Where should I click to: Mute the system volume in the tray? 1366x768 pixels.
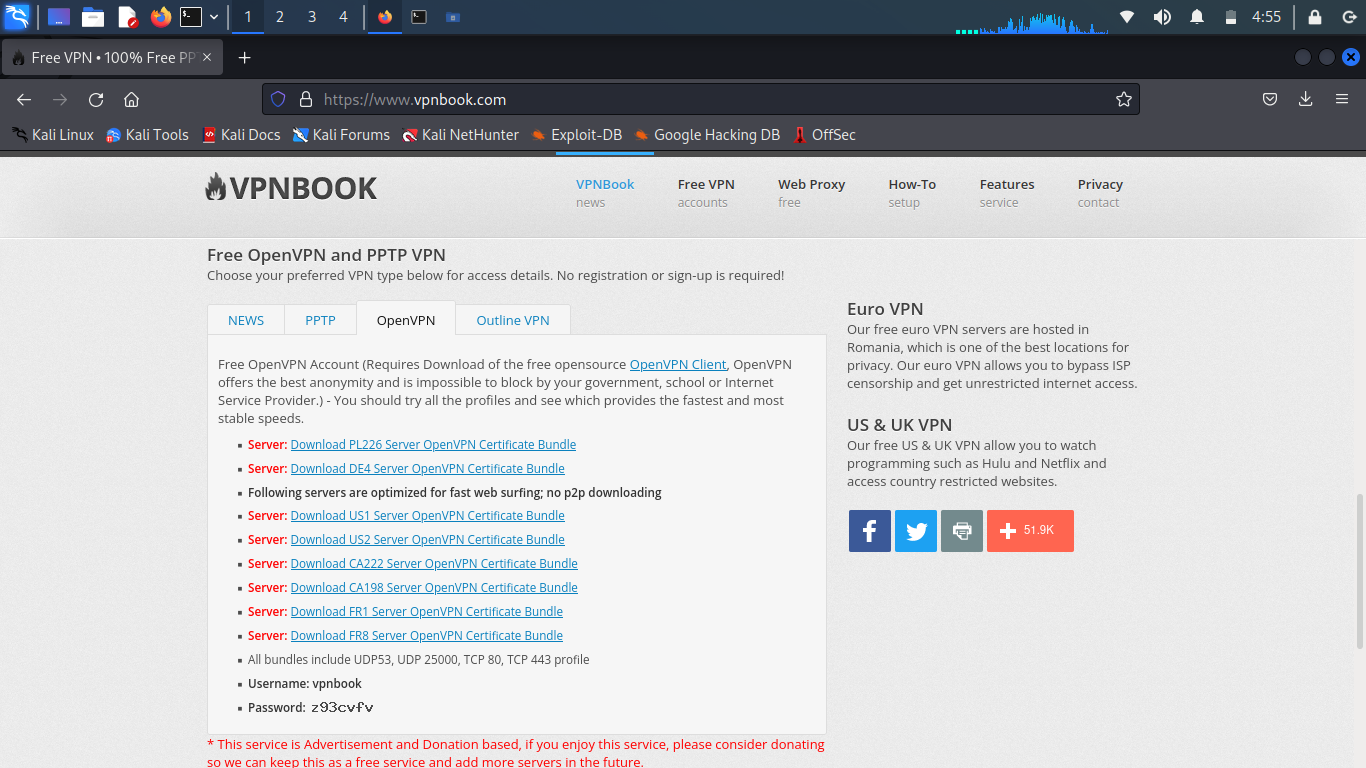(1162, 16)
